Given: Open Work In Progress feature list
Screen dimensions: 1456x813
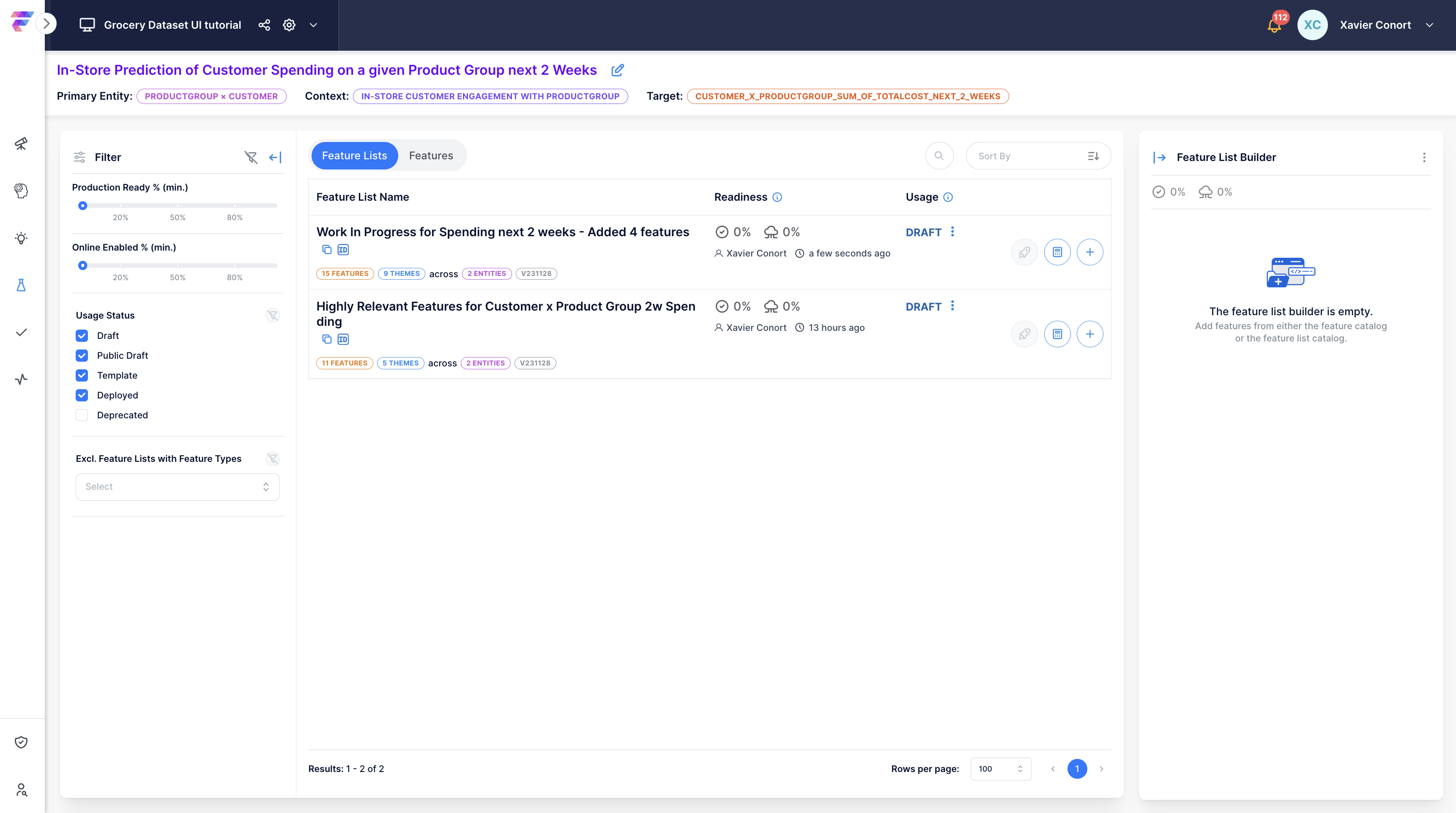Looking at the screenshot, I should click(503, 232).
